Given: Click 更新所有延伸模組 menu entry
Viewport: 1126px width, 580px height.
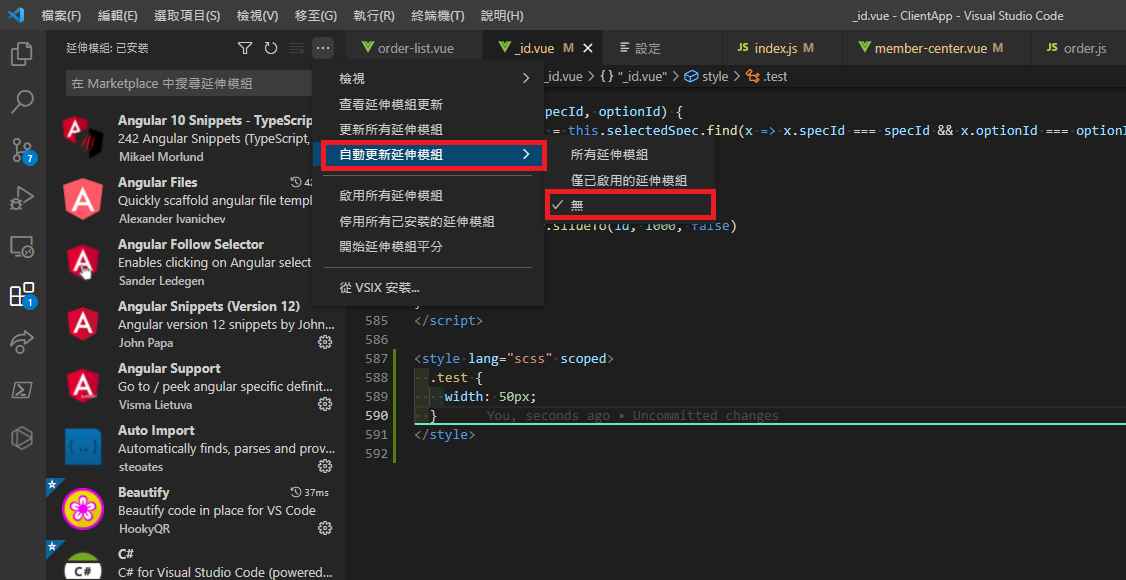Looking at the screenshot, I should click(391, 129).
